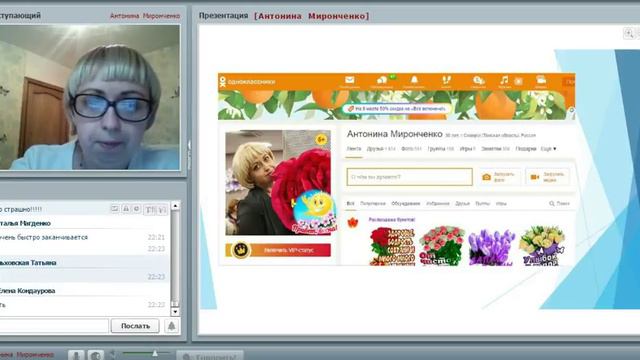Select the Игры profile tab

tap(467, 149)
